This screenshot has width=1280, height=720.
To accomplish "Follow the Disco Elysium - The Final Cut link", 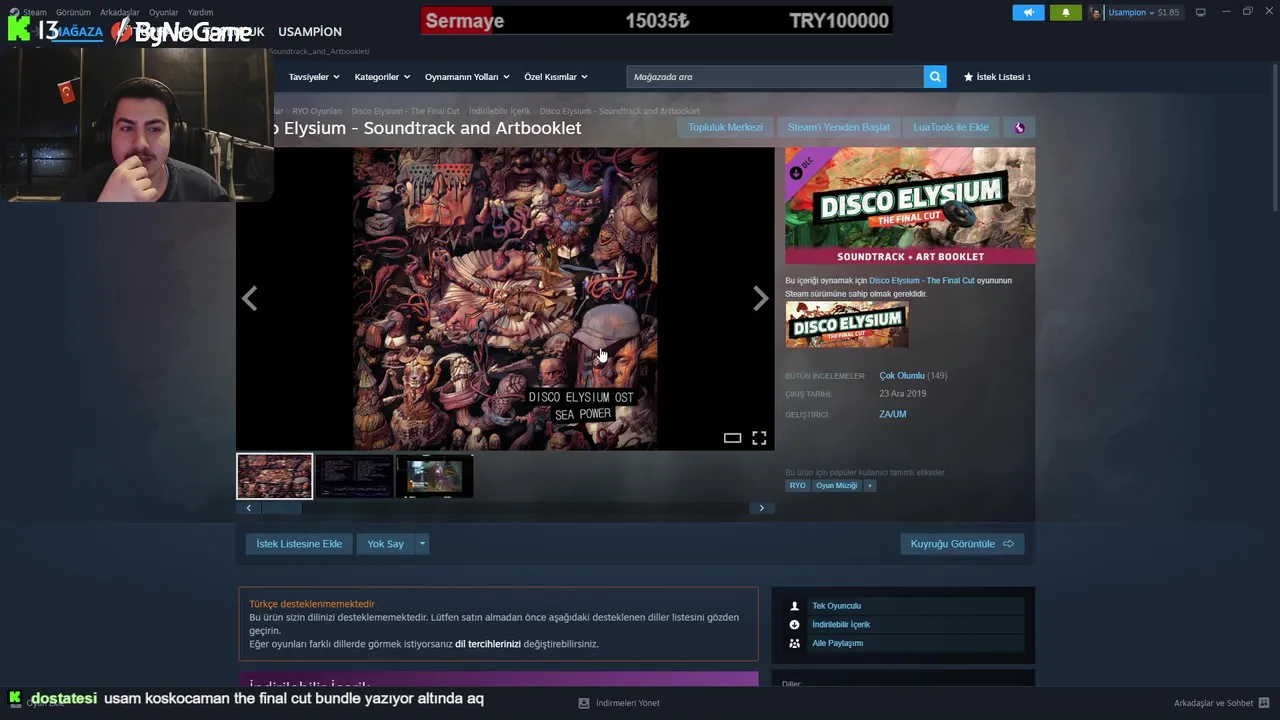I will tap(921, 281).
